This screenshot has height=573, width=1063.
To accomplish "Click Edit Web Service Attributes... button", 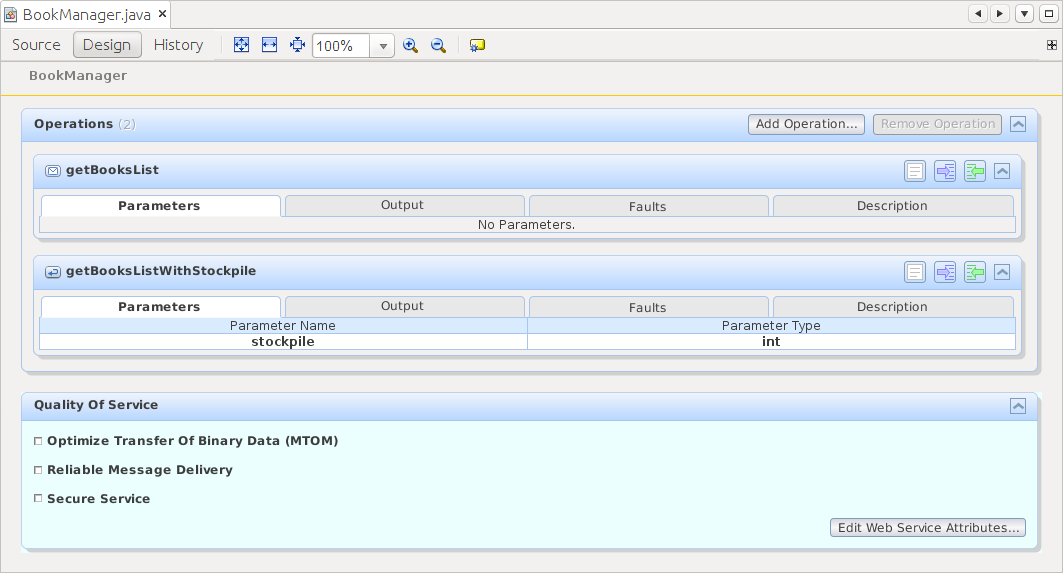I will [x=928, y=528].
